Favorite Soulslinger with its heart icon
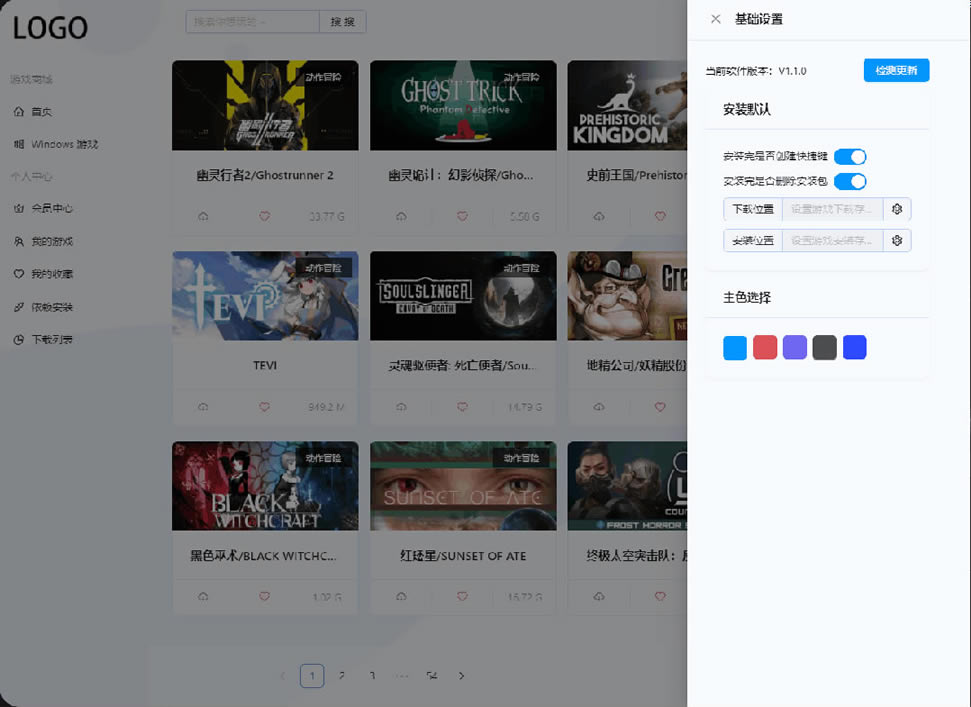Viewport: 971px width, 707px height. tap(462, 407)
